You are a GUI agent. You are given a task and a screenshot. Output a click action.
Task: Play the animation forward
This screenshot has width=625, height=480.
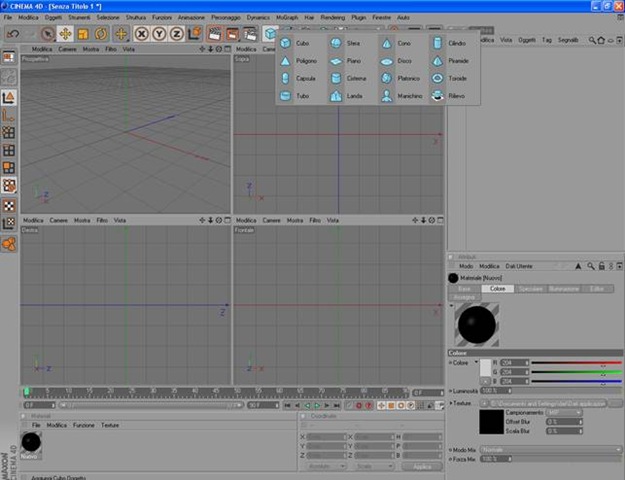point(317,405)
